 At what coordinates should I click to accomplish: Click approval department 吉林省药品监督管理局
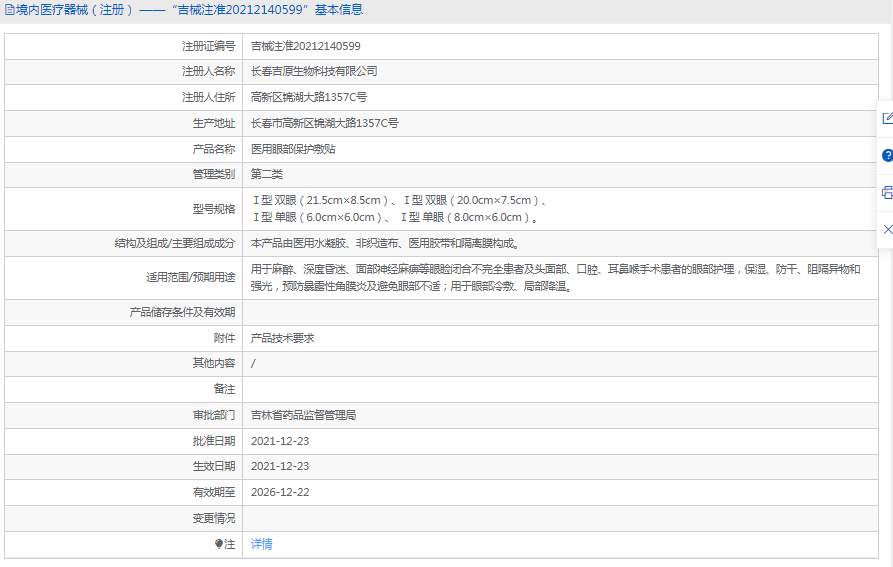303,415
